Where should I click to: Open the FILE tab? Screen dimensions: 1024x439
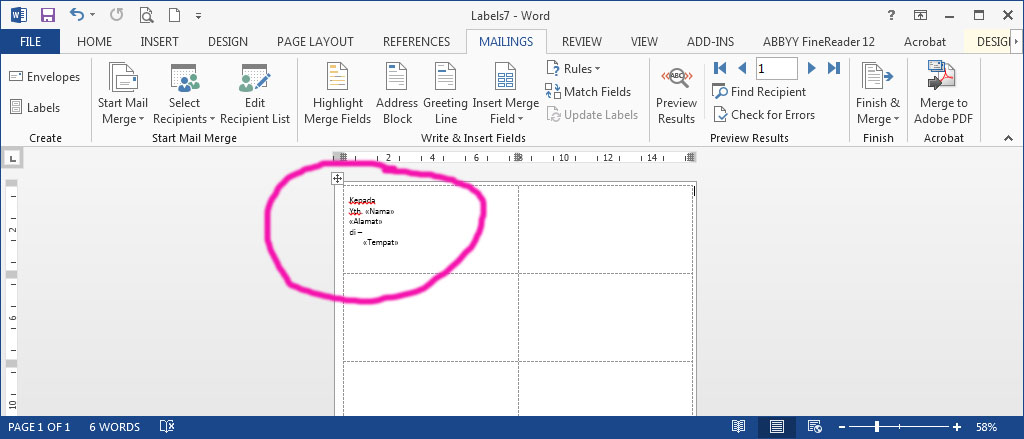tap(30, 42)
